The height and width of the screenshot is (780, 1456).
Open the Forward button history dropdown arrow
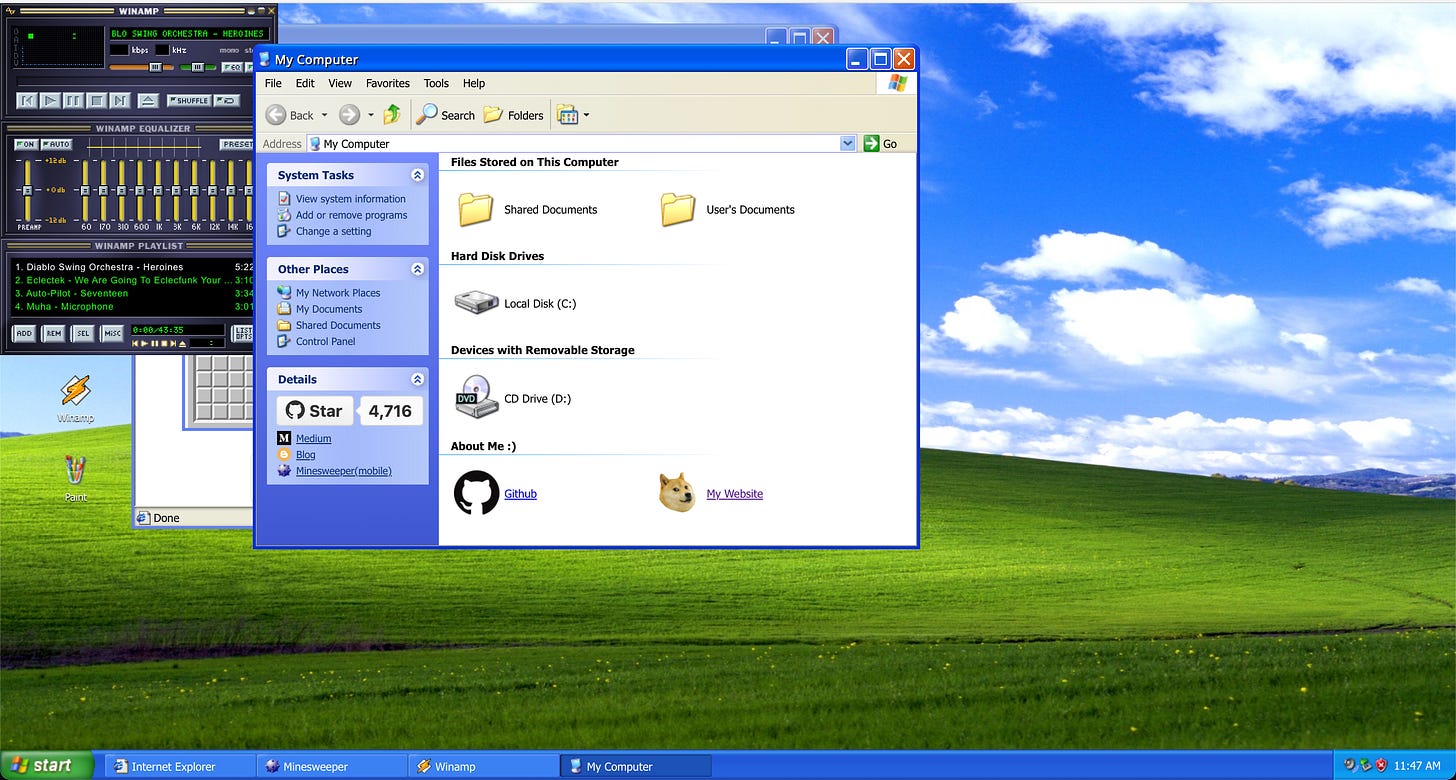pos(370,115)
